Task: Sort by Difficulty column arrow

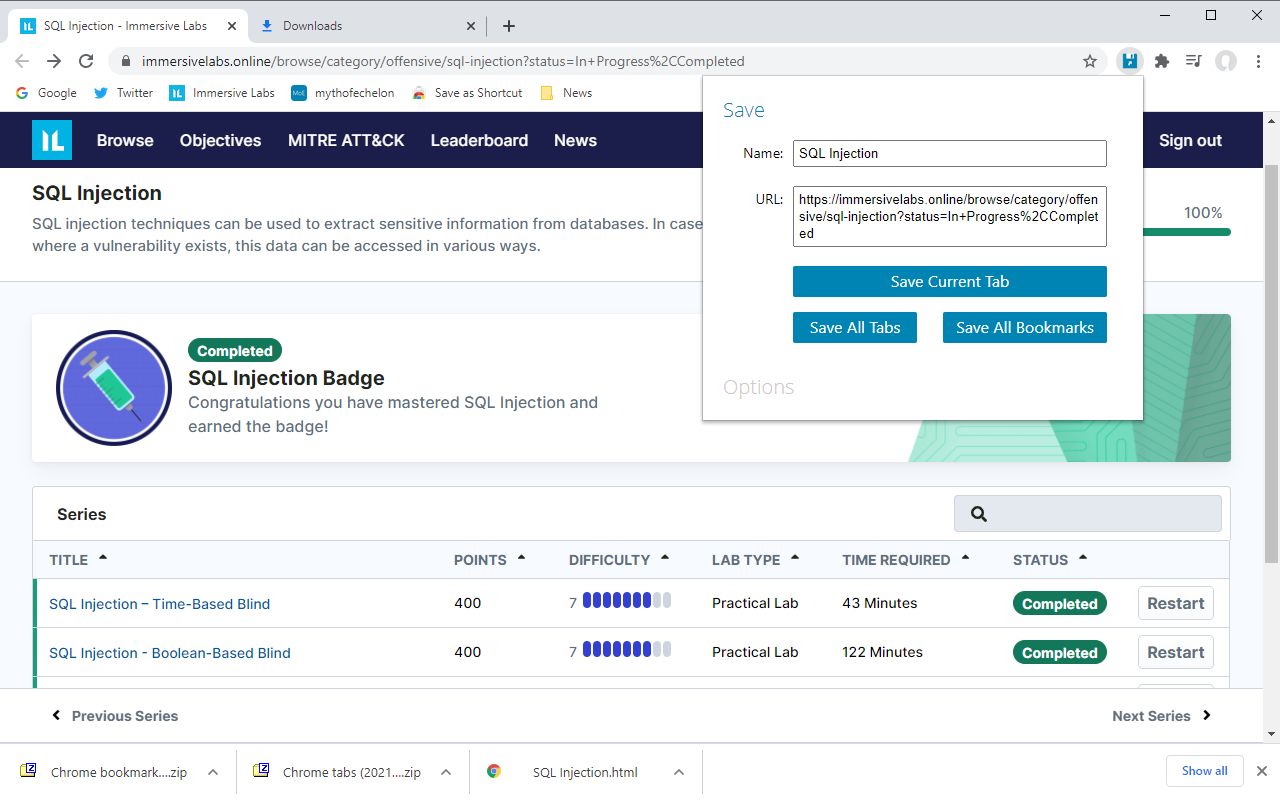Action: [x=665, y=558]
